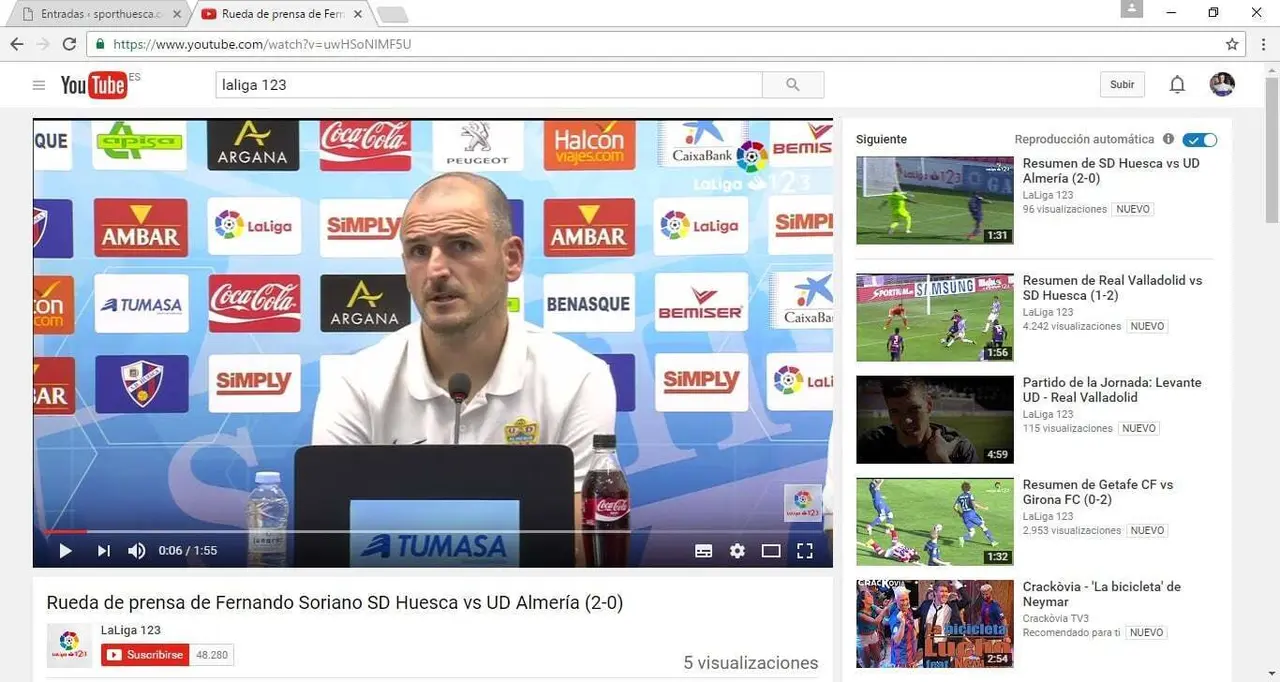
Task: Seek on the video progress bar
Action: (432, 532)
